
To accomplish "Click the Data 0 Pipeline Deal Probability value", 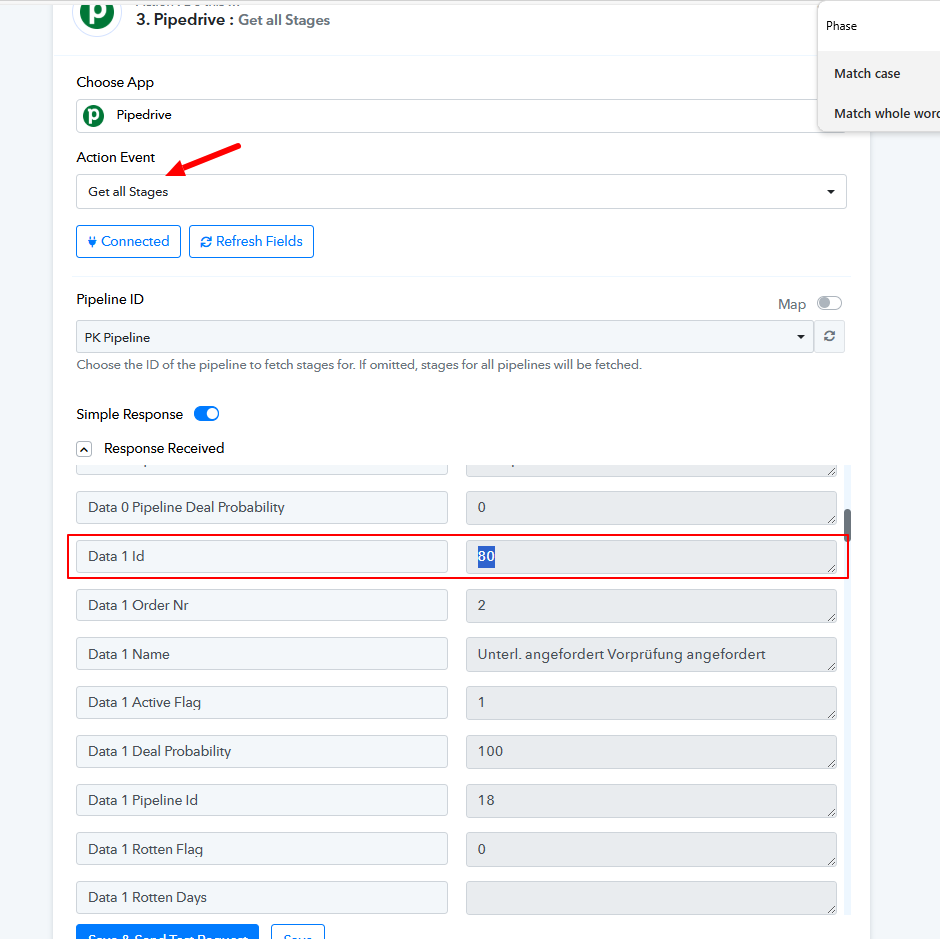I will coord(651,507).
